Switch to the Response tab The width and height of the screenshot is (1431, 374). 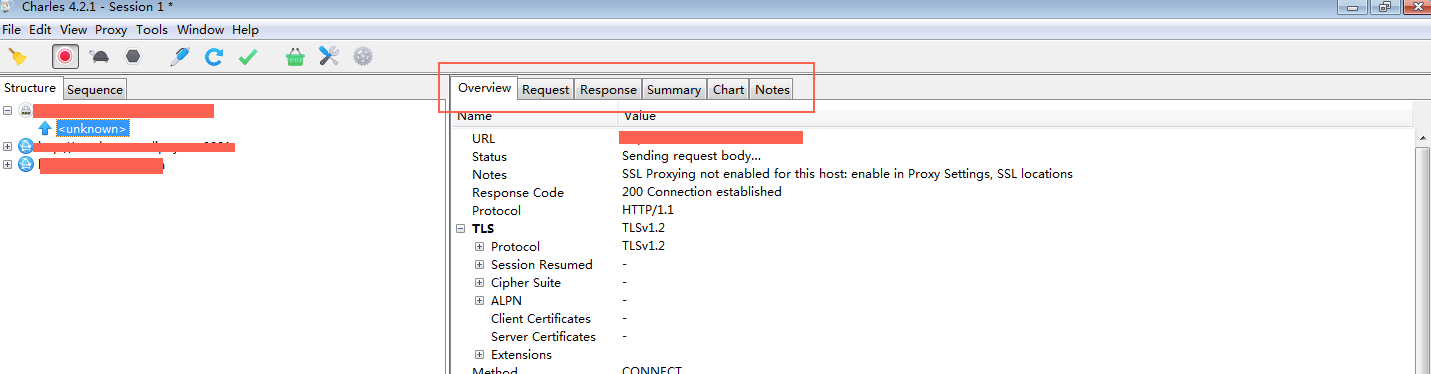tap(608, 89)
